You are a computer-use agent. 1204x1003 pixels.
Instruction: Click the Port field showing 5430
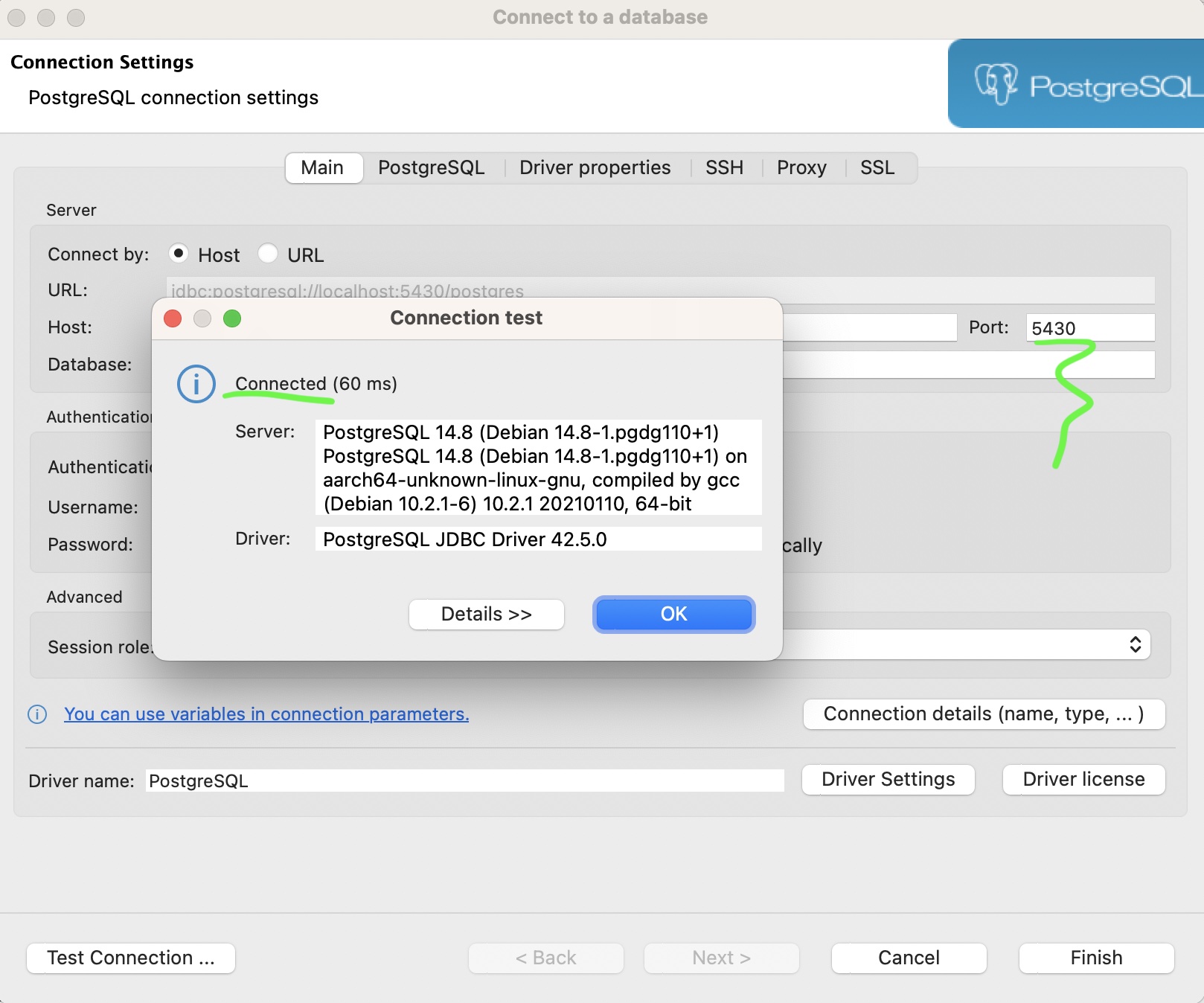point(1090,328)
